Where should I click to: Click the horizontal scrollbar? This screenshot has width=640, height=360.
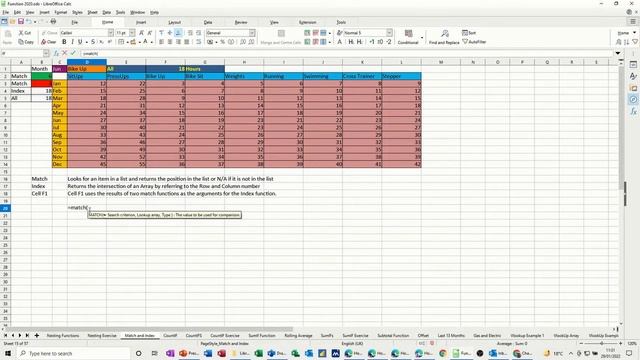pyautogui.click(x=149, y=329)
